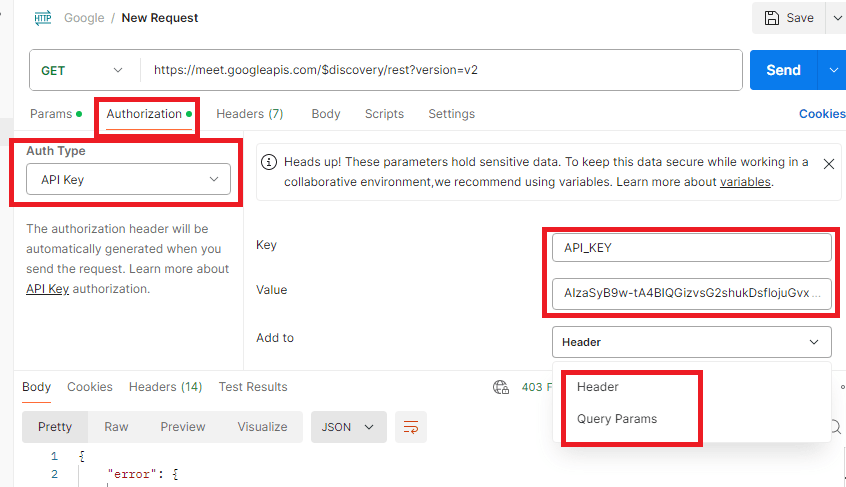Open the Google collection breadcrumb
This screenshot has width=846, height=487.
tap(84, 18)
